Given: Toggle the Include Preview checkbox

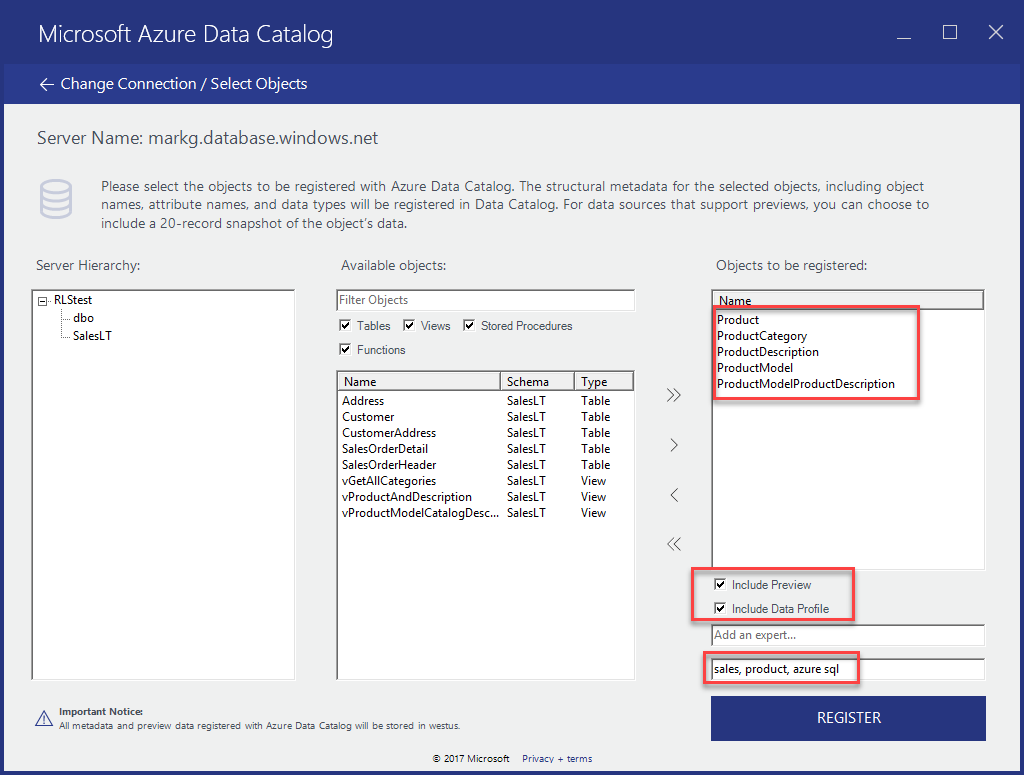Looking at the screenshot, I should click(x=720, y=584).
